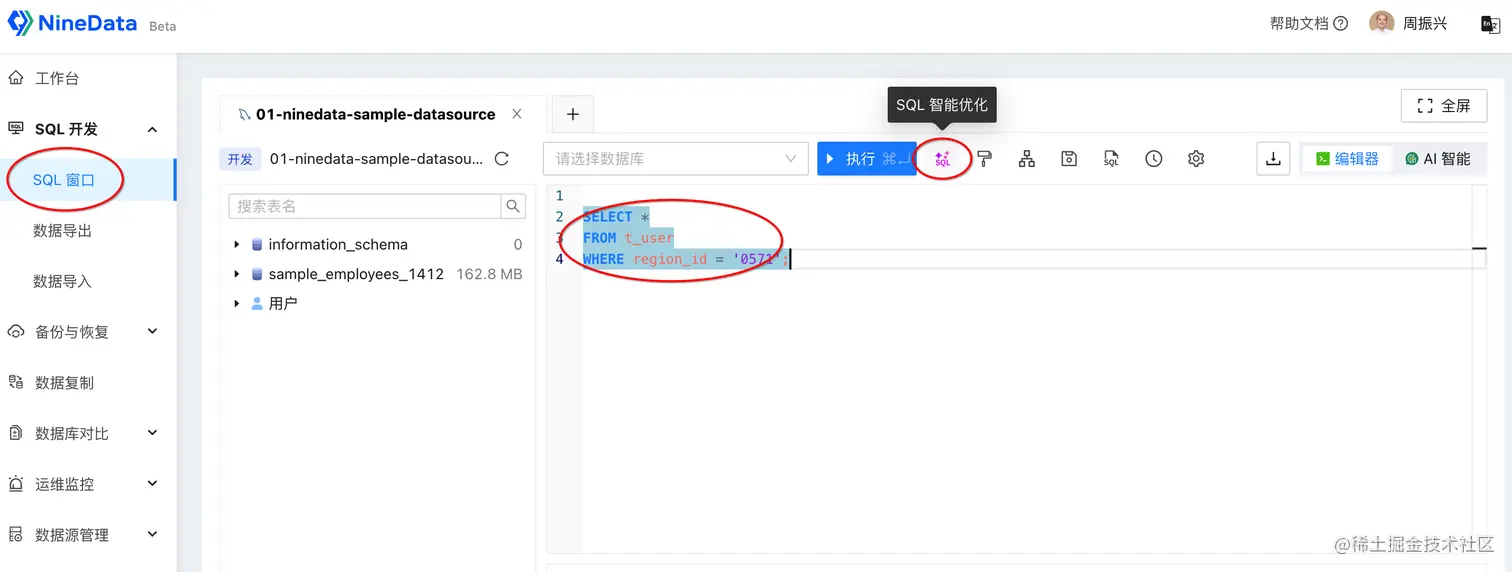
Task: Click the 运维监控 alarm icon
Action: point(16,484)
